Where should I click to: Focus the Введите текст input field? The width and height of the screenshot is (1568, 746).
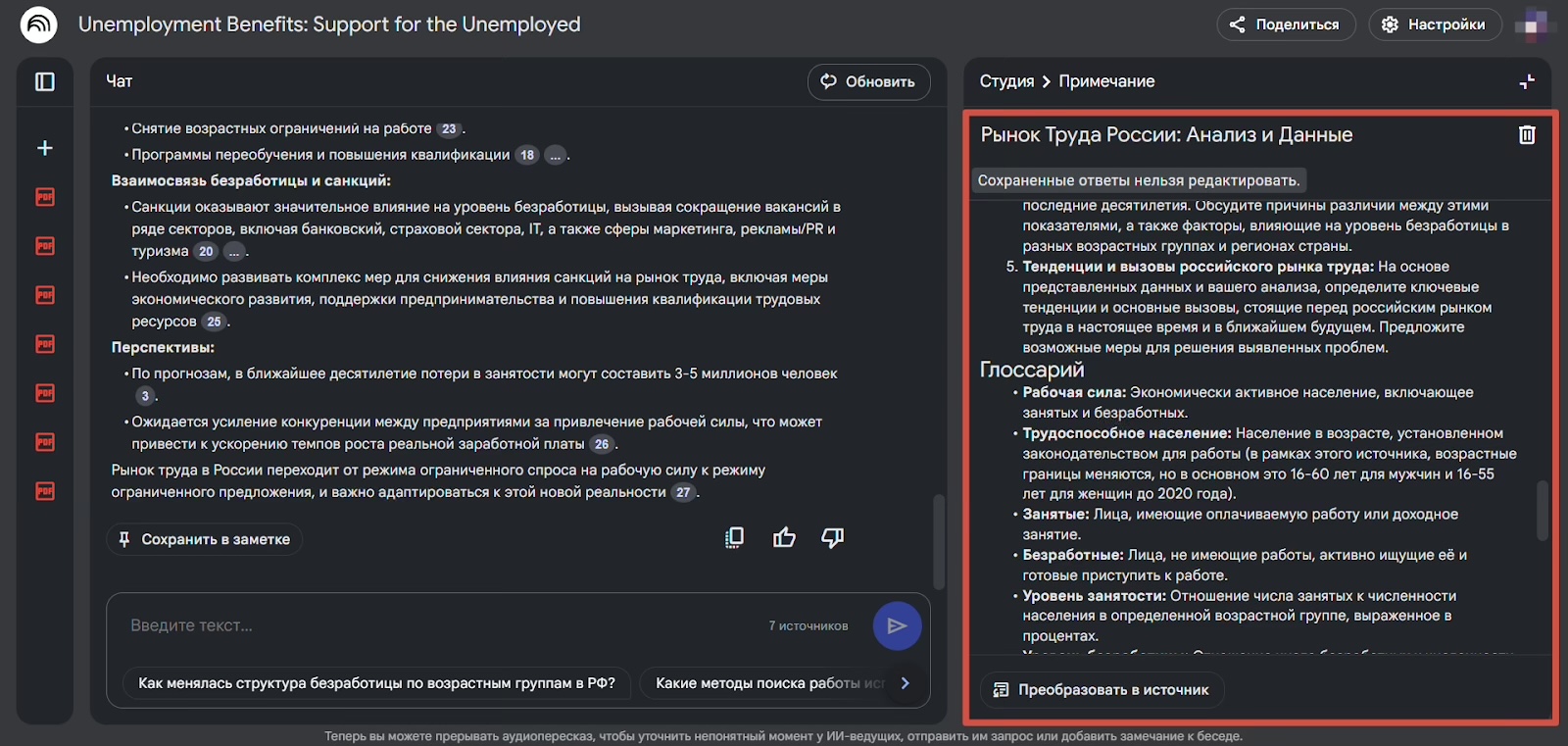(441, 625)
